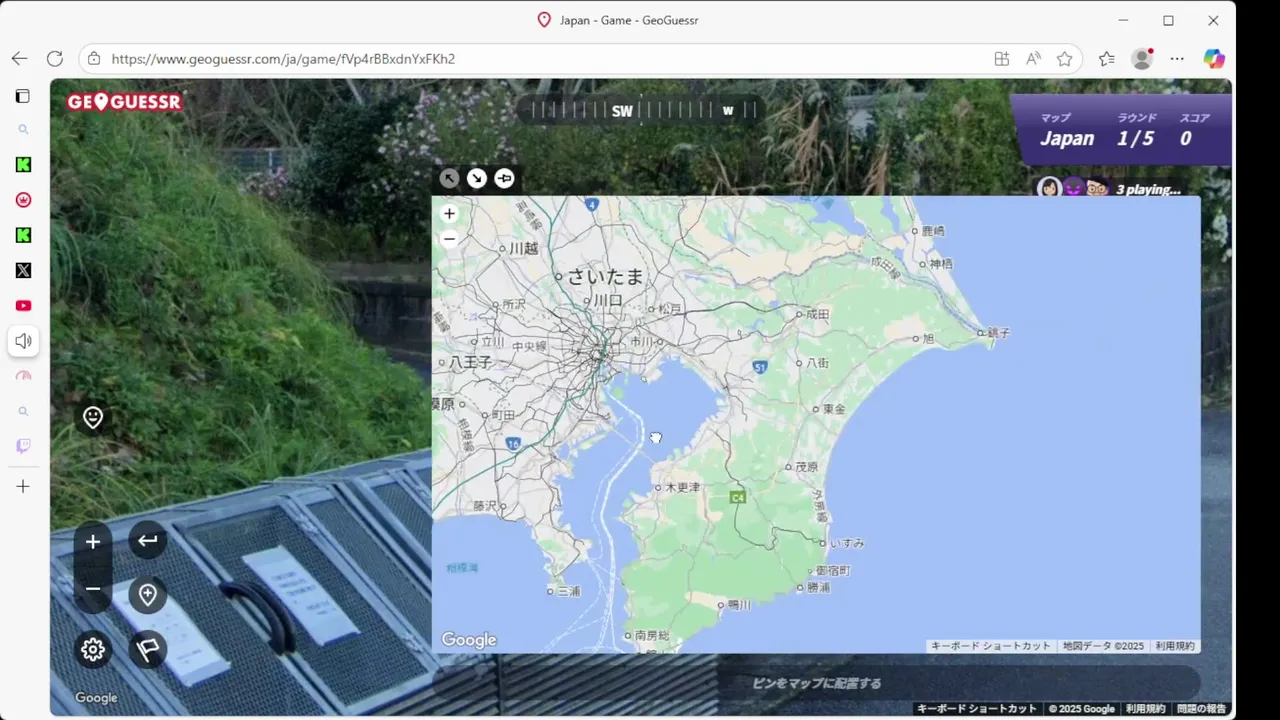Open second green K sidebar shortcut
The width and height of the screenshot is (1280, 720).
tap(23, 235)
